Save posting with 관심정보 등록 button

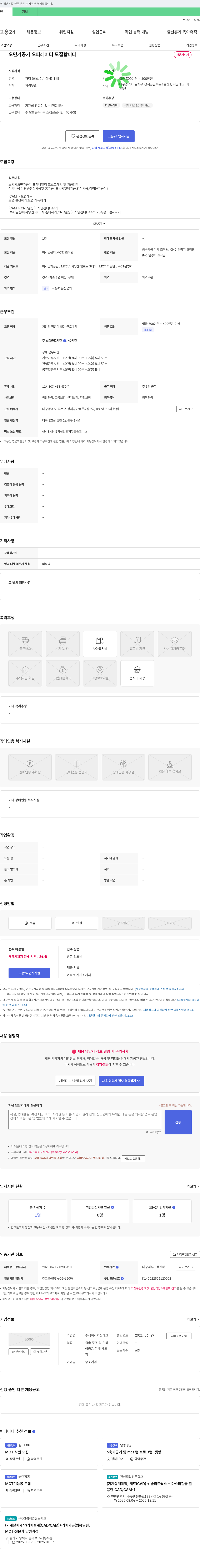pyautogui.click(x=82, y=136)
